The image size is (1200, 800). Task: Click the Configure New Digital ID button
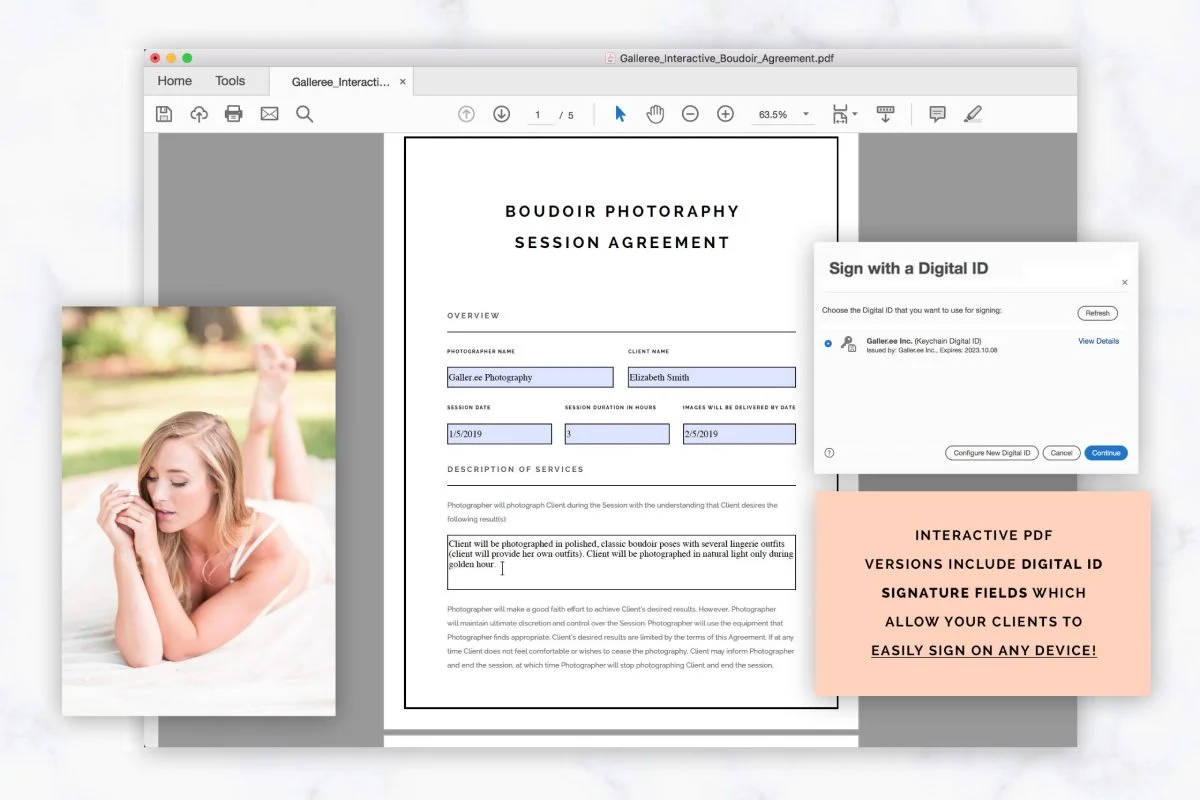[992, 453]
